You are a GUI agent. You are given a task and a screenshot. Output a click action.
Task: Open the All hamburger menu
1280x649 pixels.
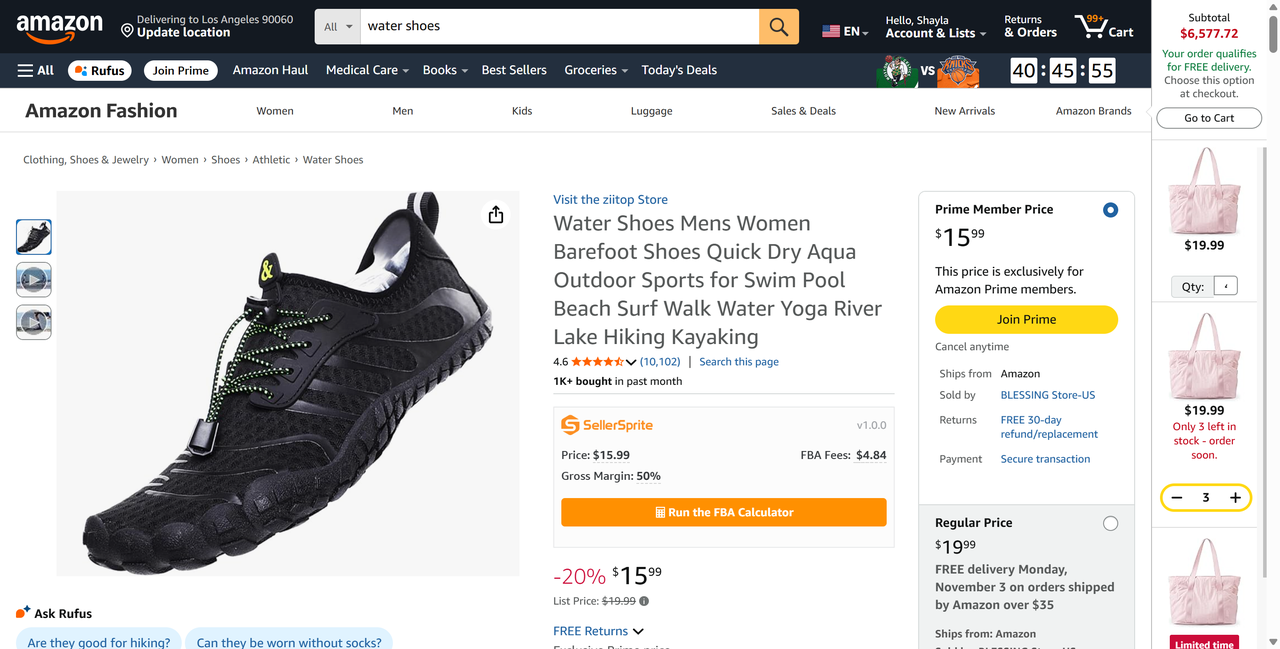35,70
